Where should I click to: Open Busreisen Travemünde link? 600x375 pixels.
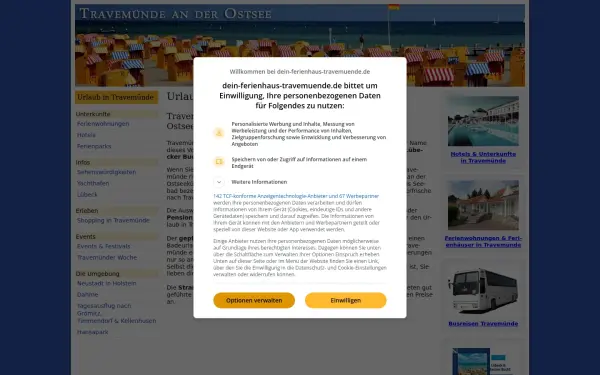tap(483, 324)
